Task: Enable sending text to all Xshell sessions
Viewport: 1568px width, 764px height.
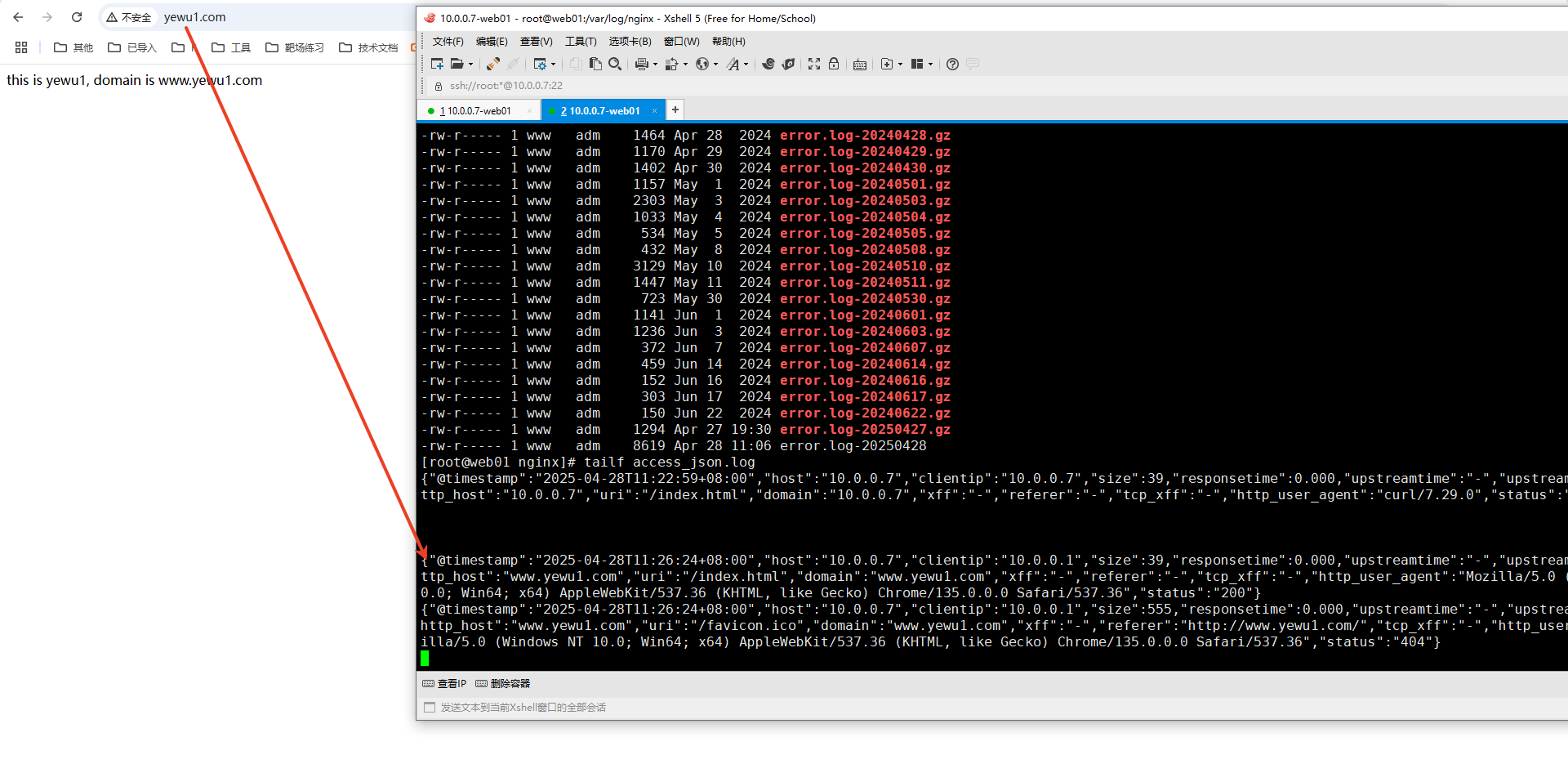Action: pos(430,708)
